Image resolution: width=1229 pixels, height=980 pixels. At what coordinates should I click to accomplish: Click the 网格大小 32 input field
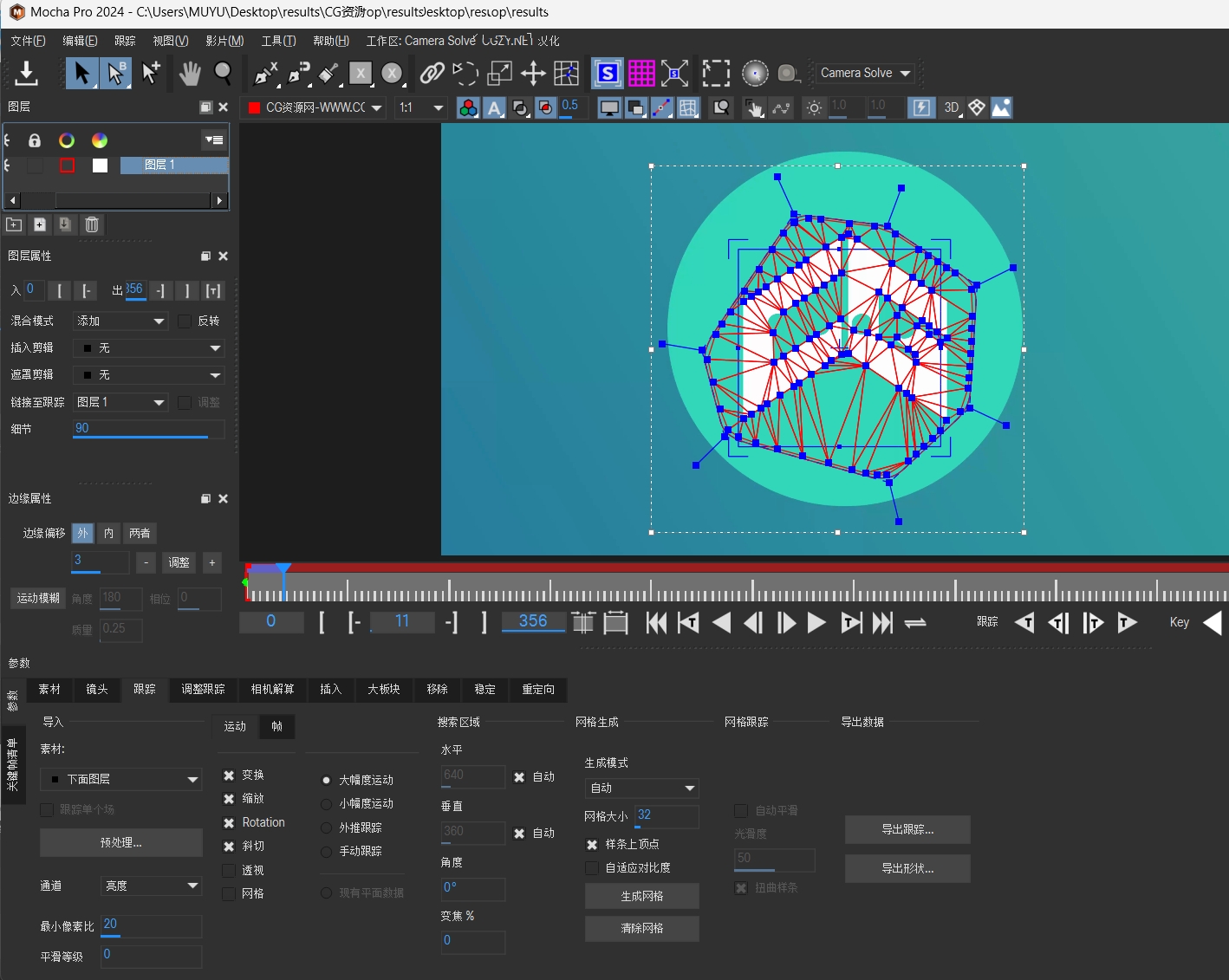(667, 816)
